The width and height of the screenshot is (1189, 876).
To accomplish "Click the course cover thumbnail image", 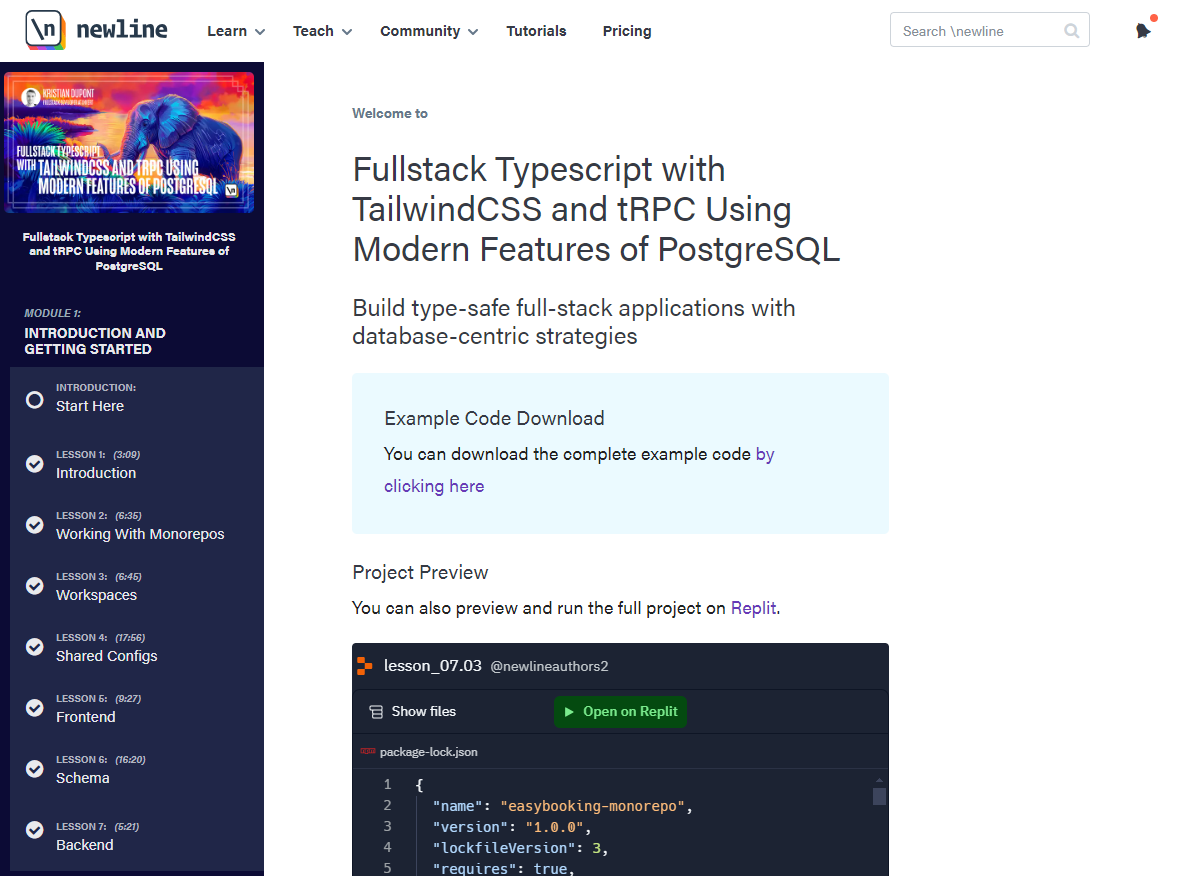I will click(129, 143).
